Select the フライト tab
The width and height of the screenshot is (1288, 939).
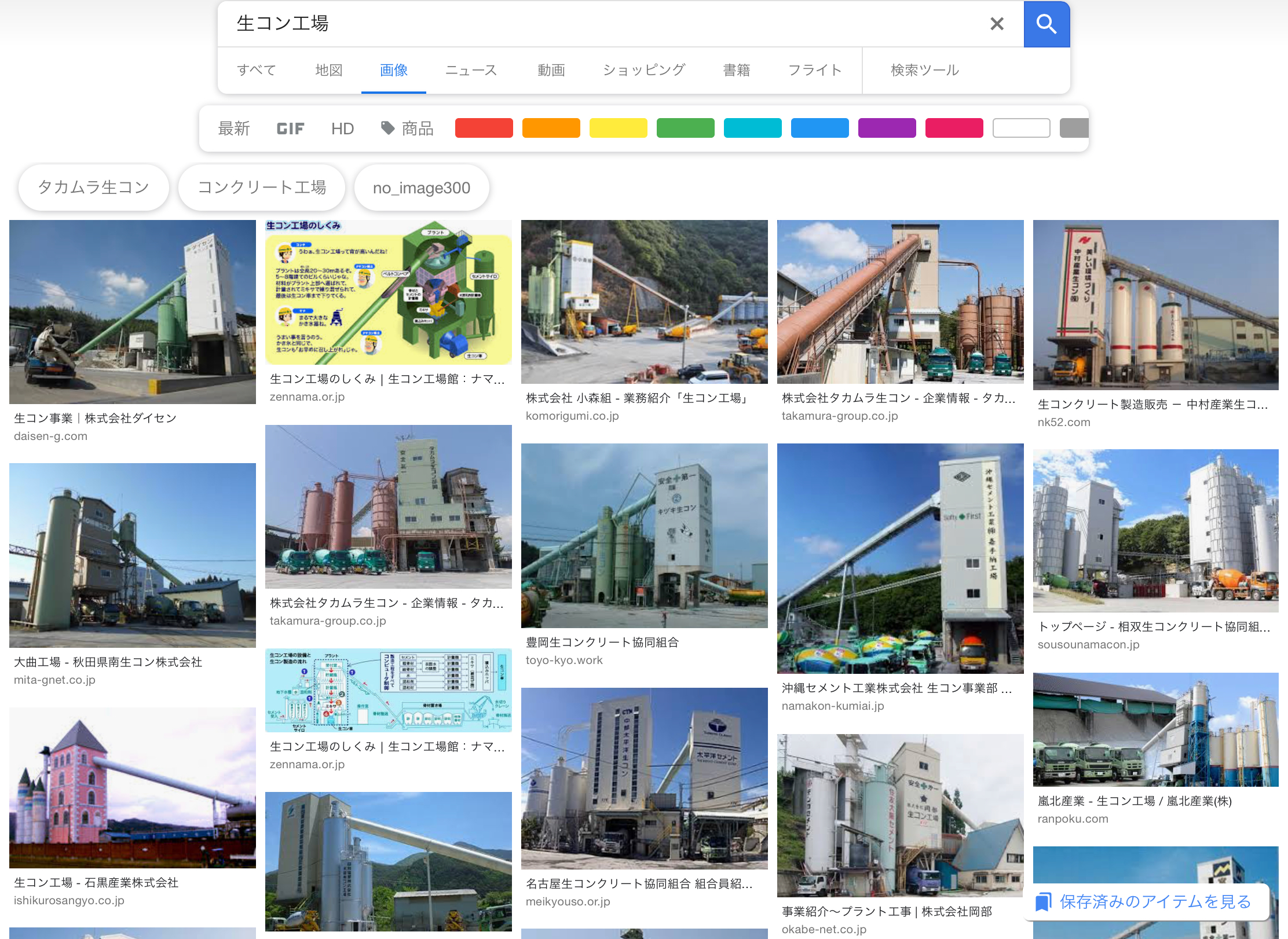click(x=815, y=70)
